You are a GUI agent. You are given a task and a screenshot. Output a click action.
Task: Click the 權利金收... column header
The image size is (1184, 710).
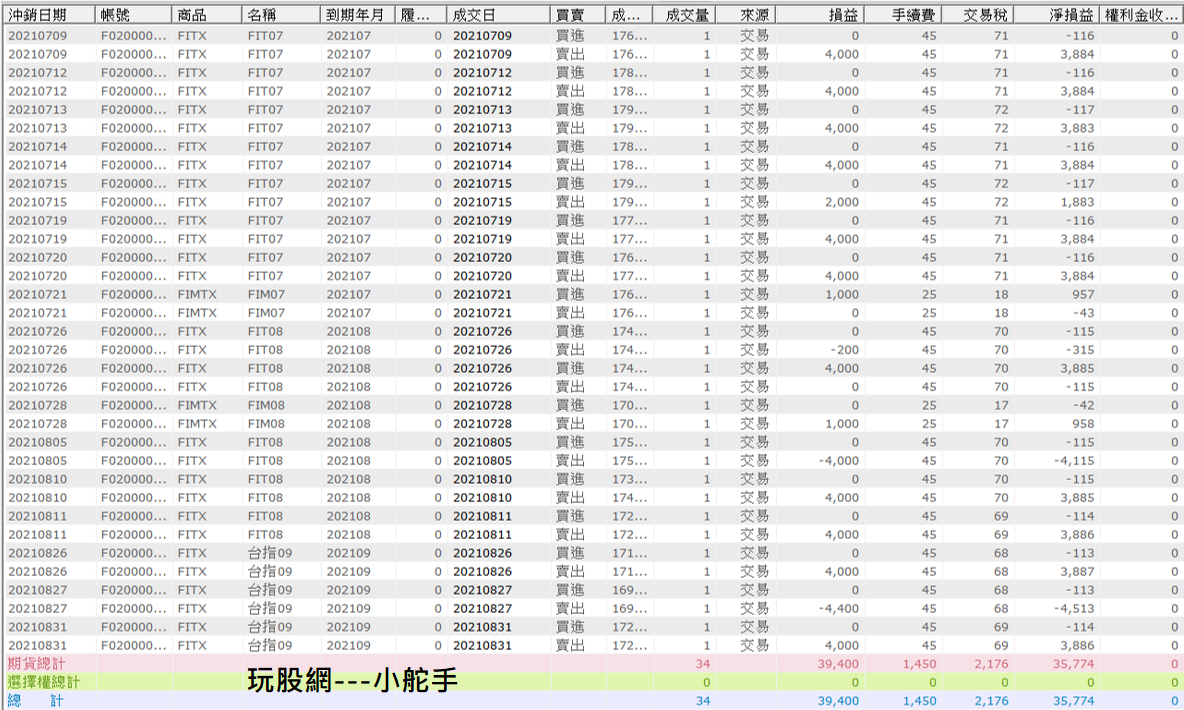coord(1141,14)
